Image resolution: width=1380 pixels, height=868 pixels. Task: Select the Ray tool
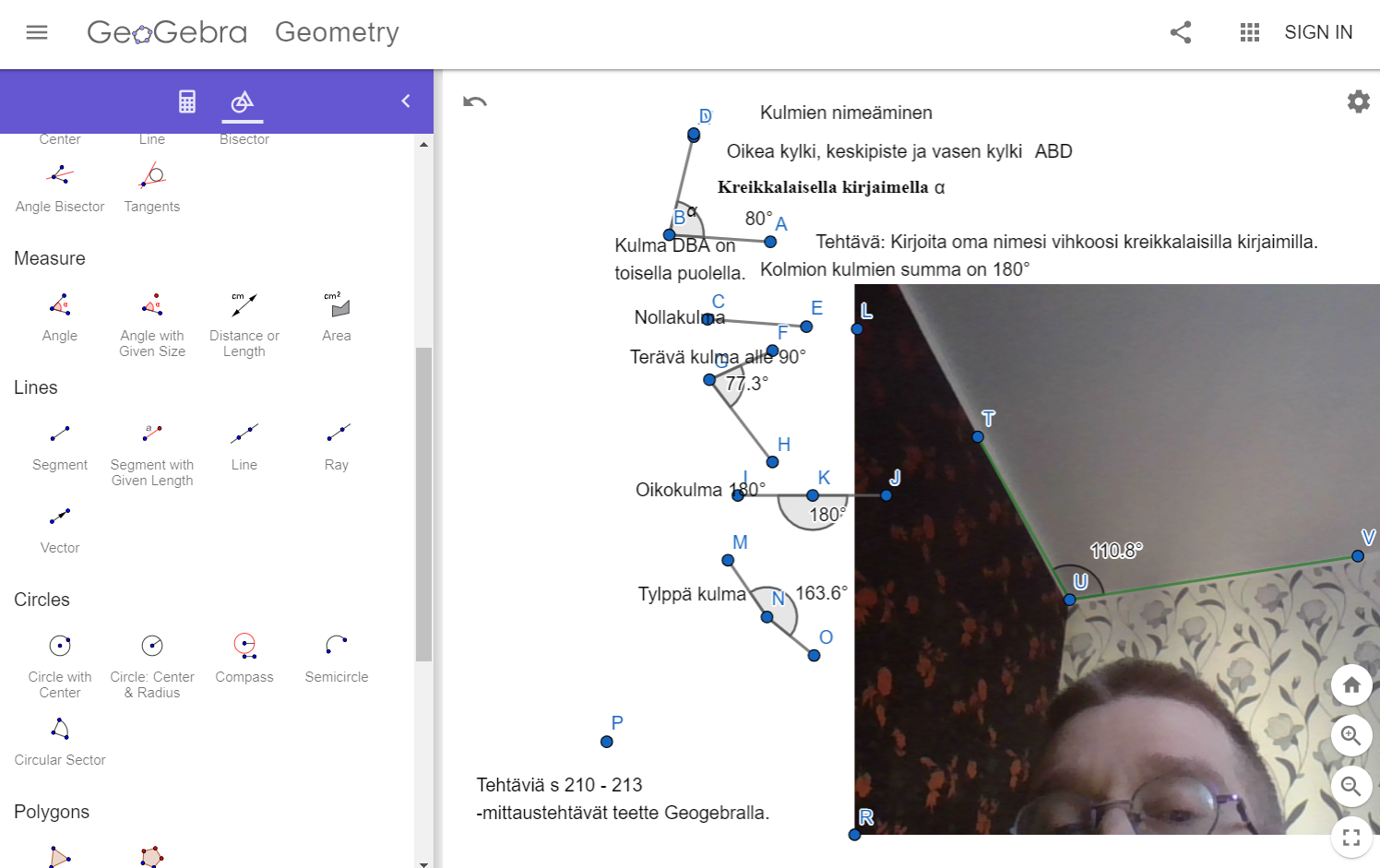337,445
